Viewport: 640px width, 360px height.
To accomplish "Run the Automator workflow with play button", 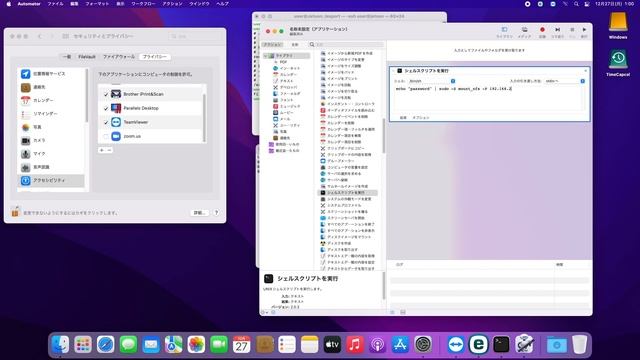I will (x=584, y=30).
